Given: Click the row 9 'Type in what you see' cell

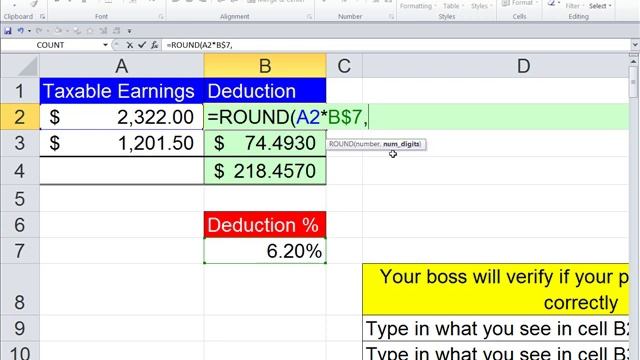Looking at the screenshot, I should pyautogui.click(x=496, y=328).
